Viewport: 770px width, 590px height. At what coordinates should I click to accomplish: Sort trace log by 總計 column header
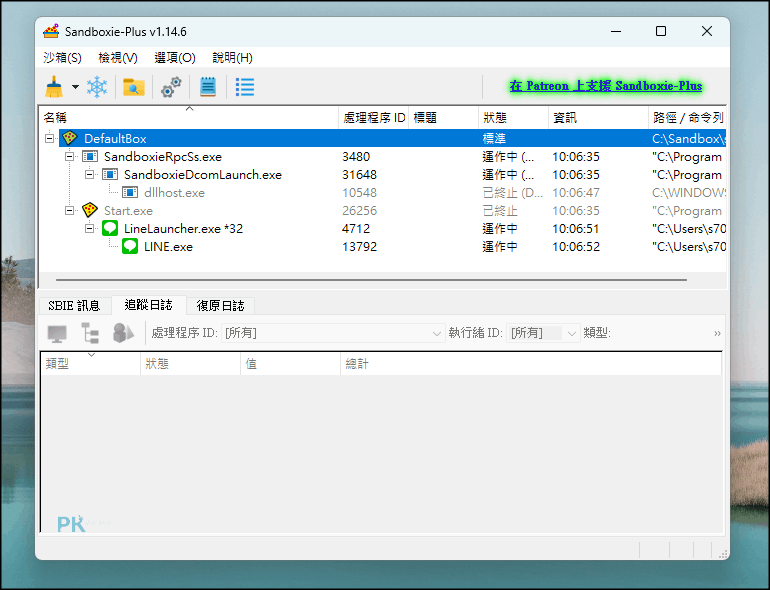(531, 364)
